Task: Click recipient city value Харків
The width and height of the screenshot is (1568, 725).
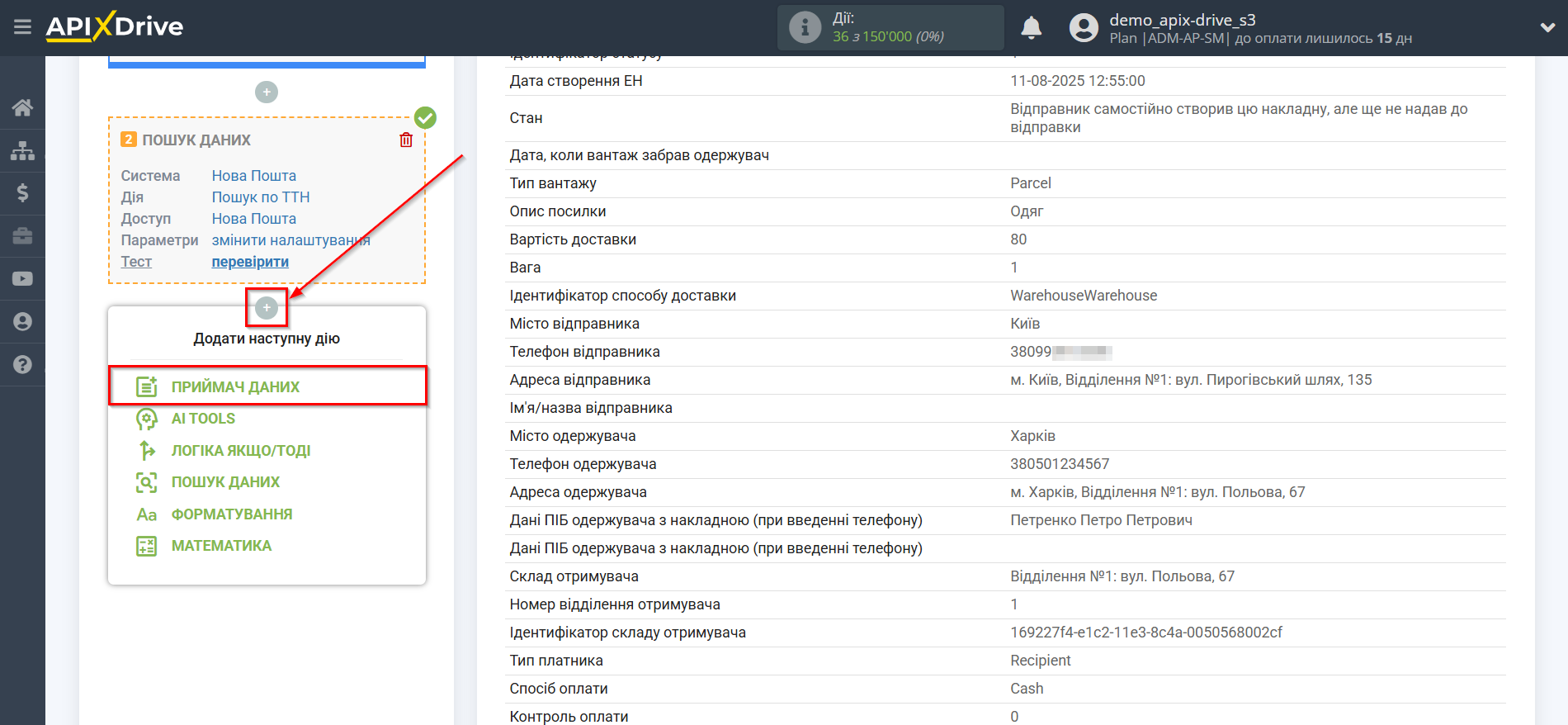Action: click(x=1032, y=436)
